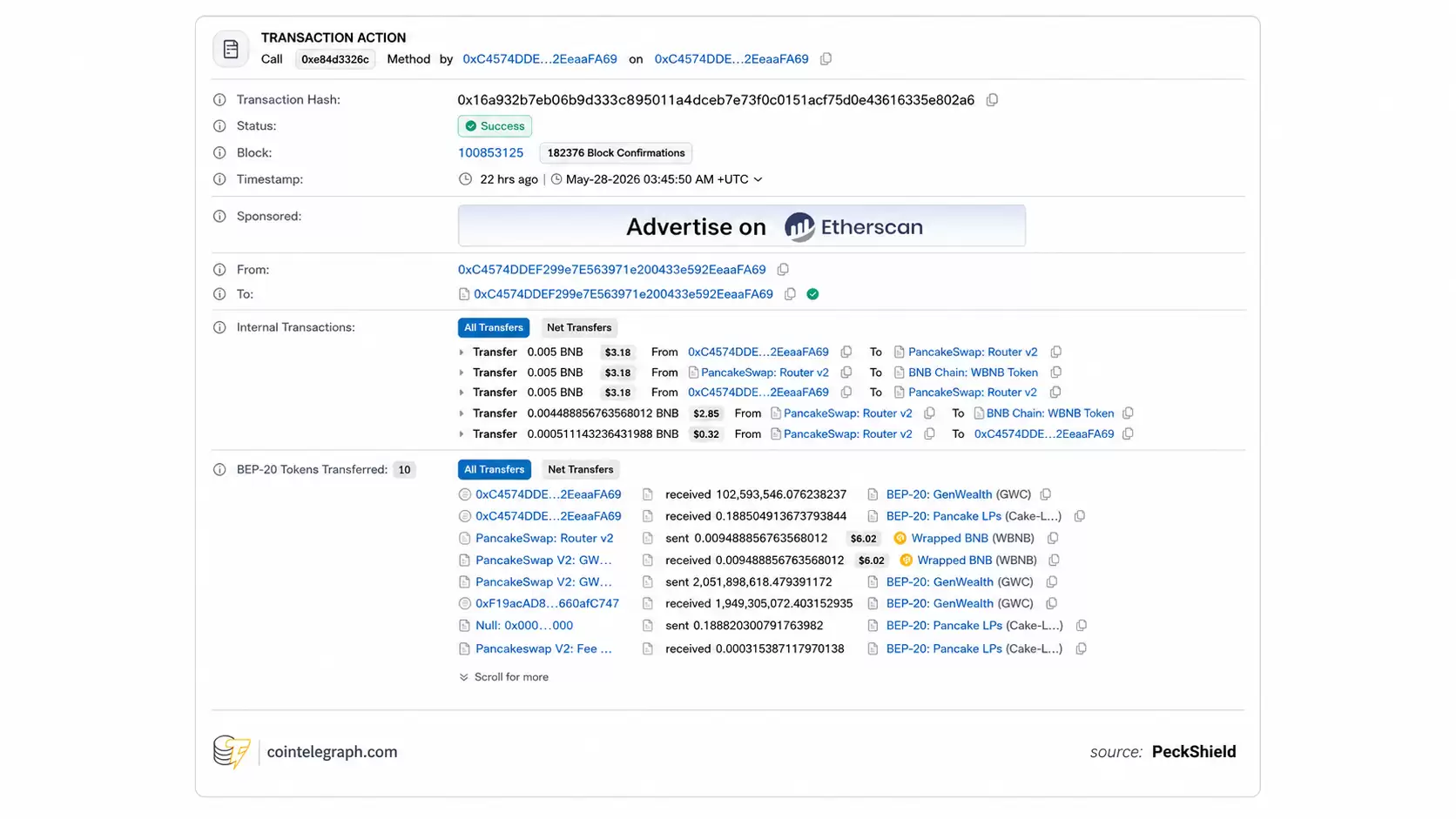
Task: Select BEP-20 All Transfers tab
Action: [x=494, y=470]
